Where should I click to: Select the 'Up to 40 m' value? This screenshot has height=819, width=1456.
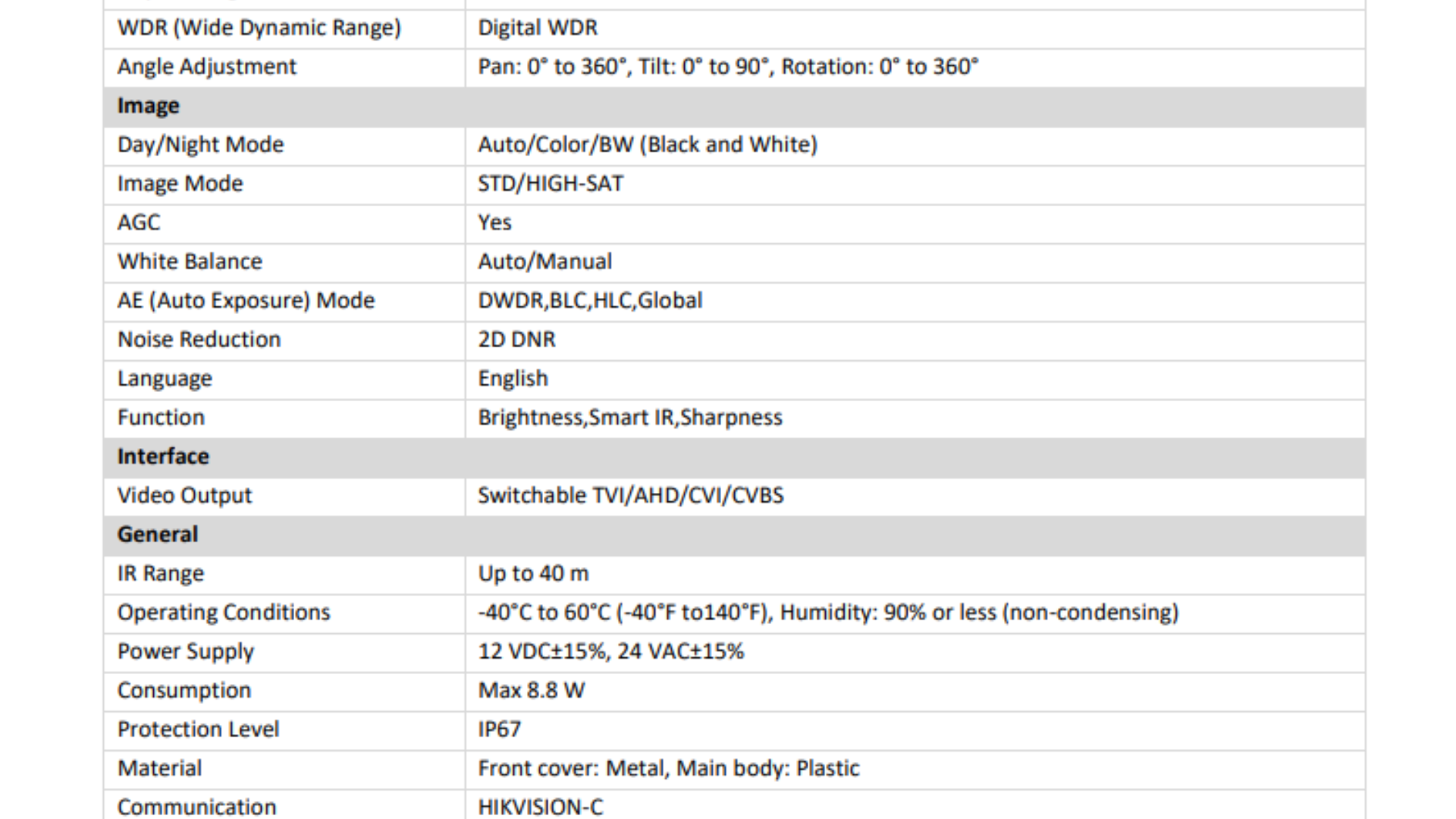(x=533, y=574)
